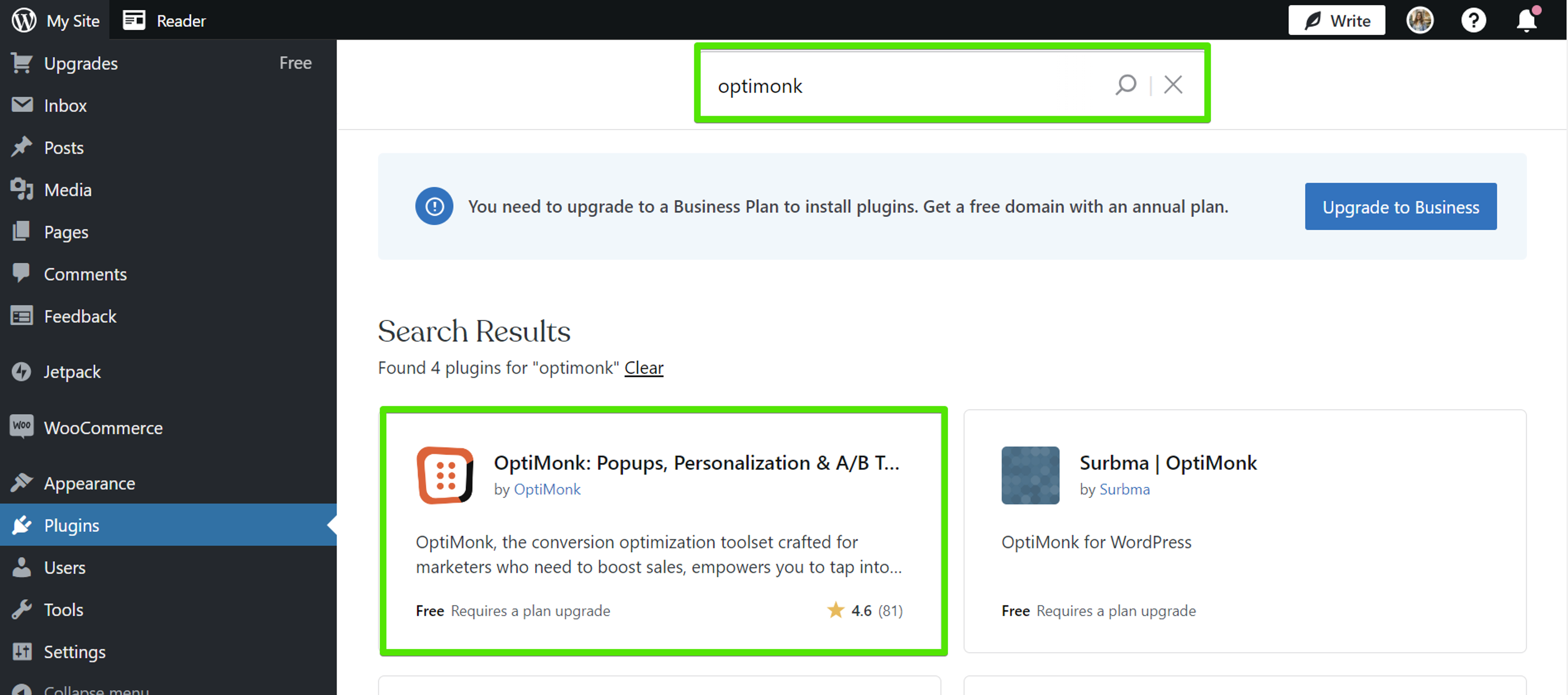Viewport: 1568px width, 695px height.
Task: Click the Media icon in sidebar
Action: point(22,189)
